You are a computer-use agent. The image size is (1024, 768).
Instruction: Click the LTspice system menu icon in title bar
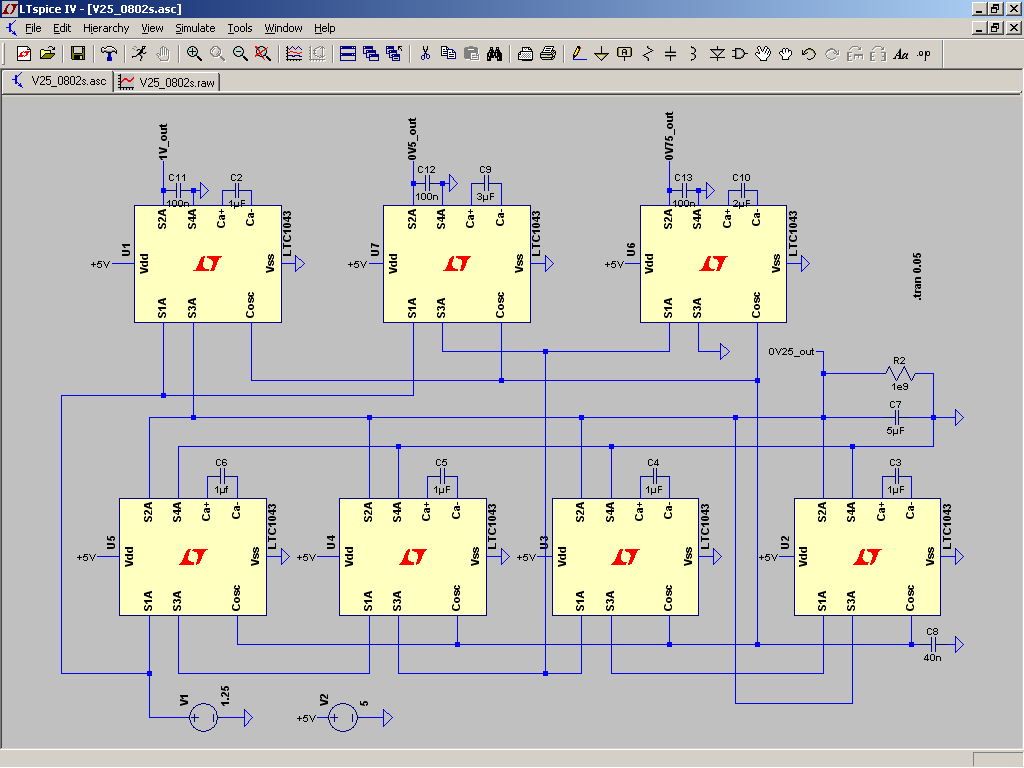tap(9, 8)
